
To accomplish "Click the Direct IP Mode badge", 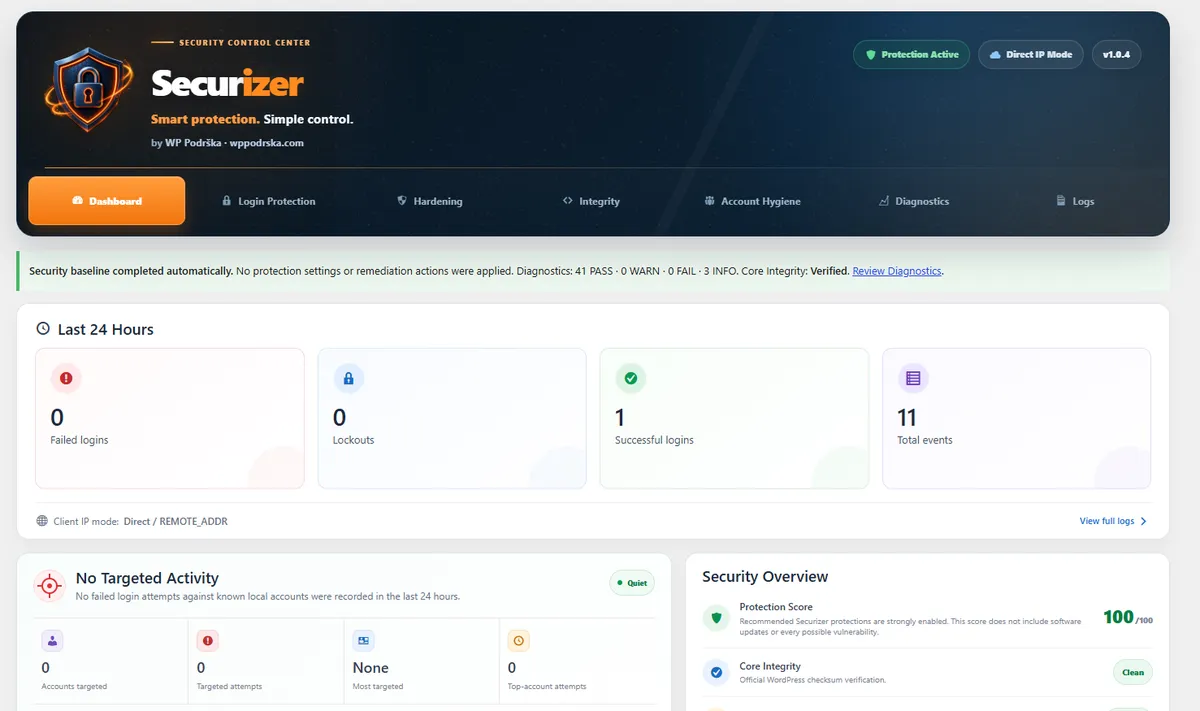I will [1030, 54].
